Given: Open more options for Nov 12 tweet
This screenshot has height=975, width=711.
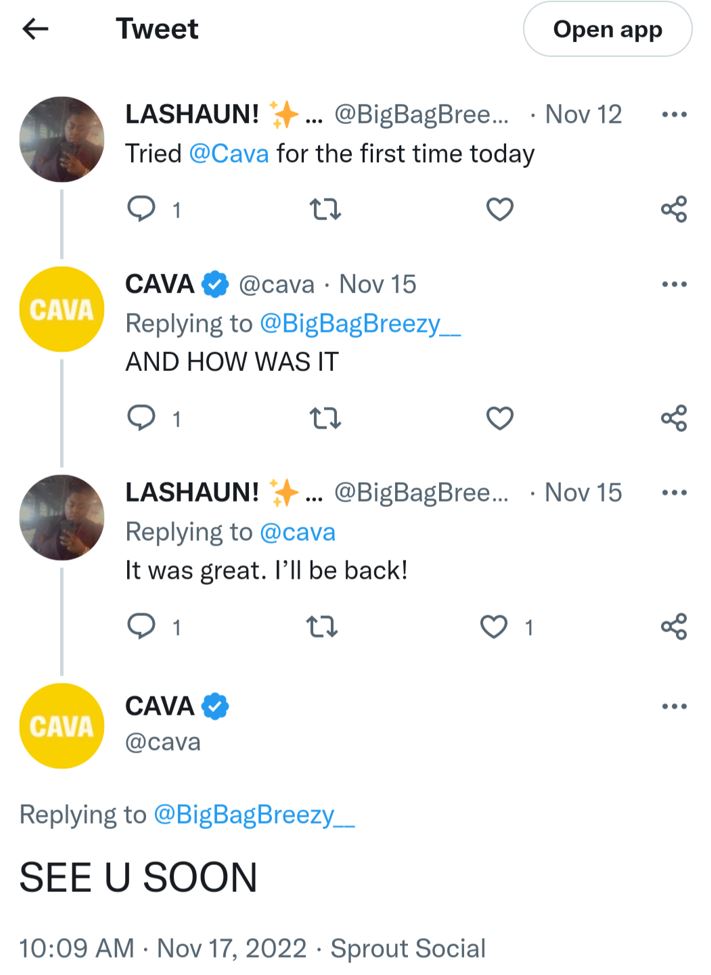Looking at the screenshot, I should pos(675,114).
